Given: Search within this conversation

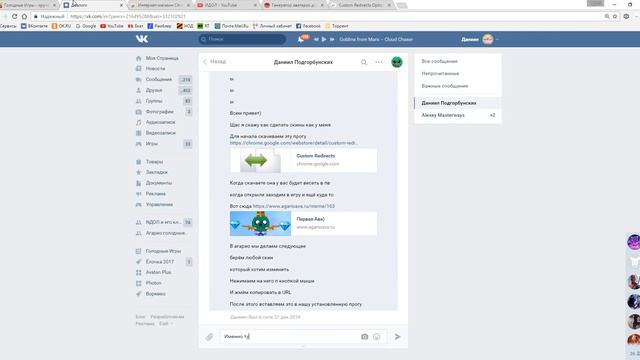Looking at the screenshot, I should 364,62.
